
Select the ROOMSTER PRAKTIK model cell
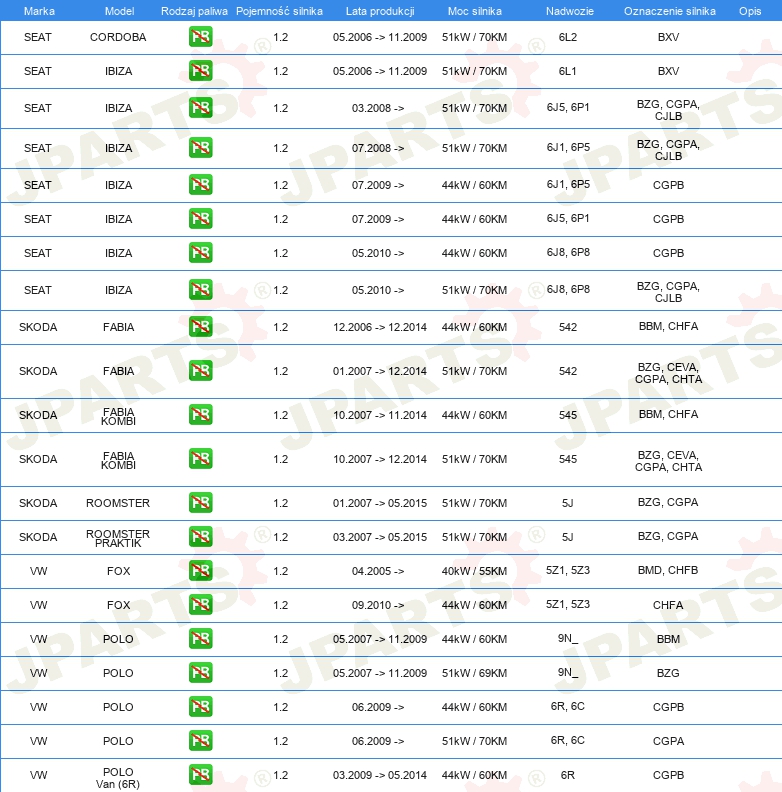(118, 538)
